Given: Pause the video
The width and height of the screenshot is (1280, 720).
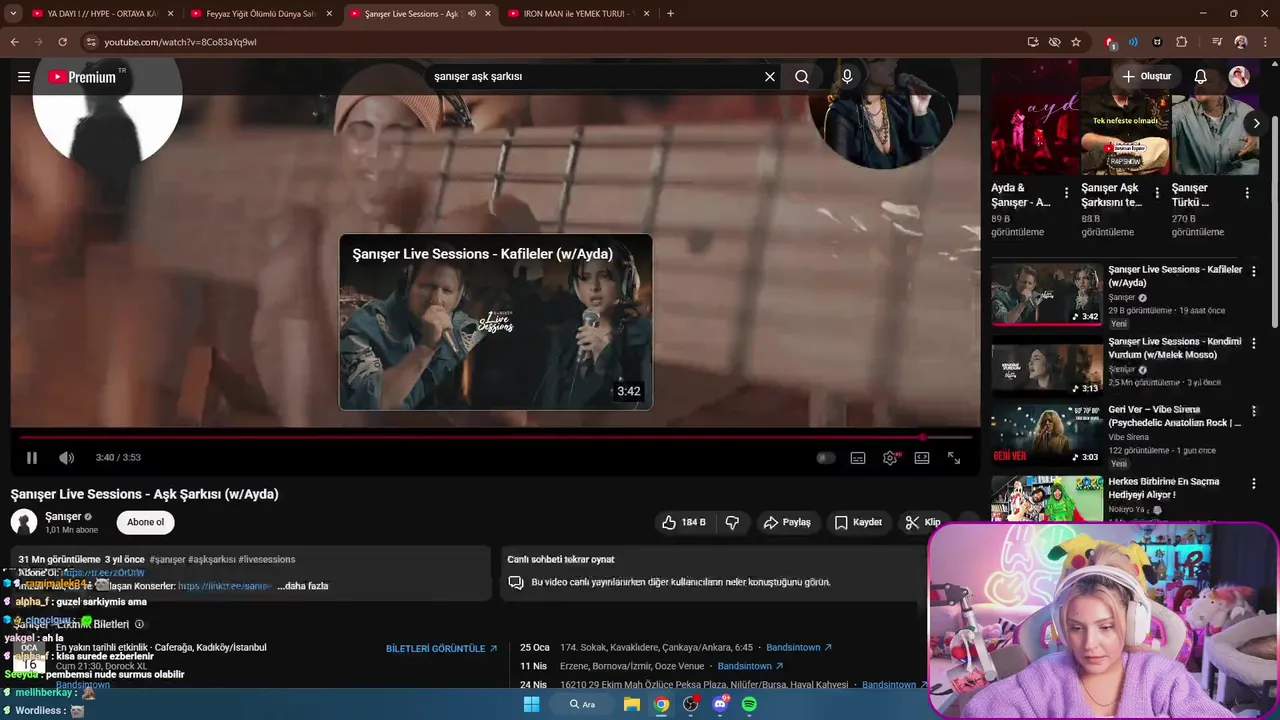Looking at the screenshot, I should pos(32,458).
